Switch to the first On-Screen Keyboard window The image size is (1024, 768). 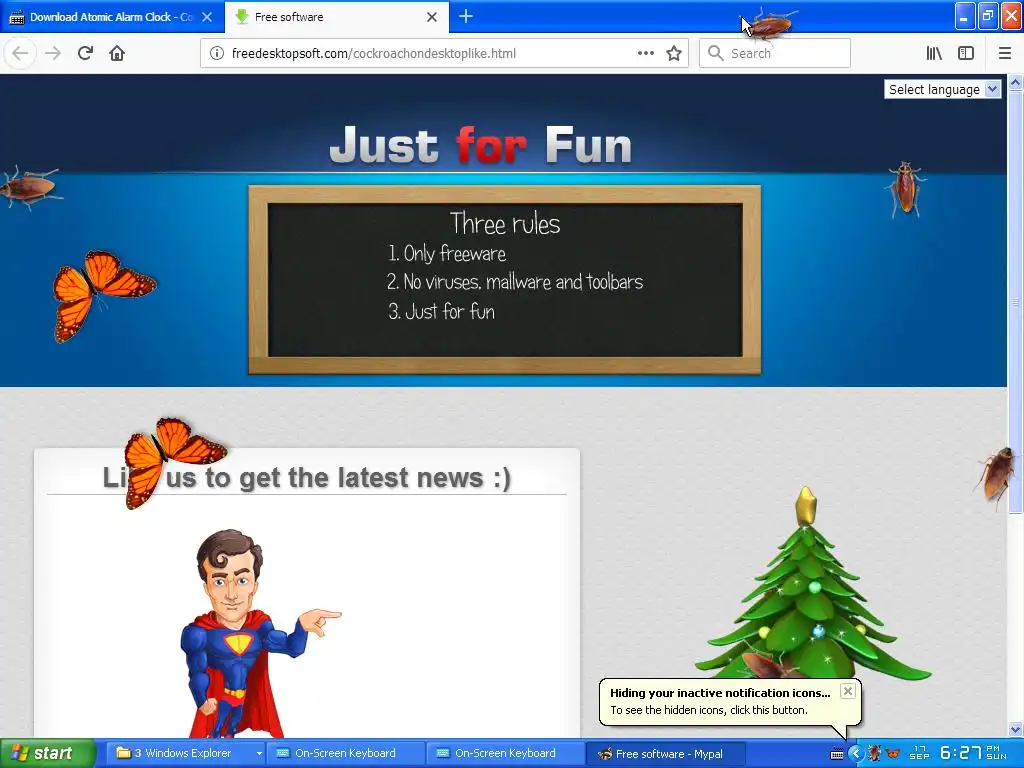[x=346, y=753]
